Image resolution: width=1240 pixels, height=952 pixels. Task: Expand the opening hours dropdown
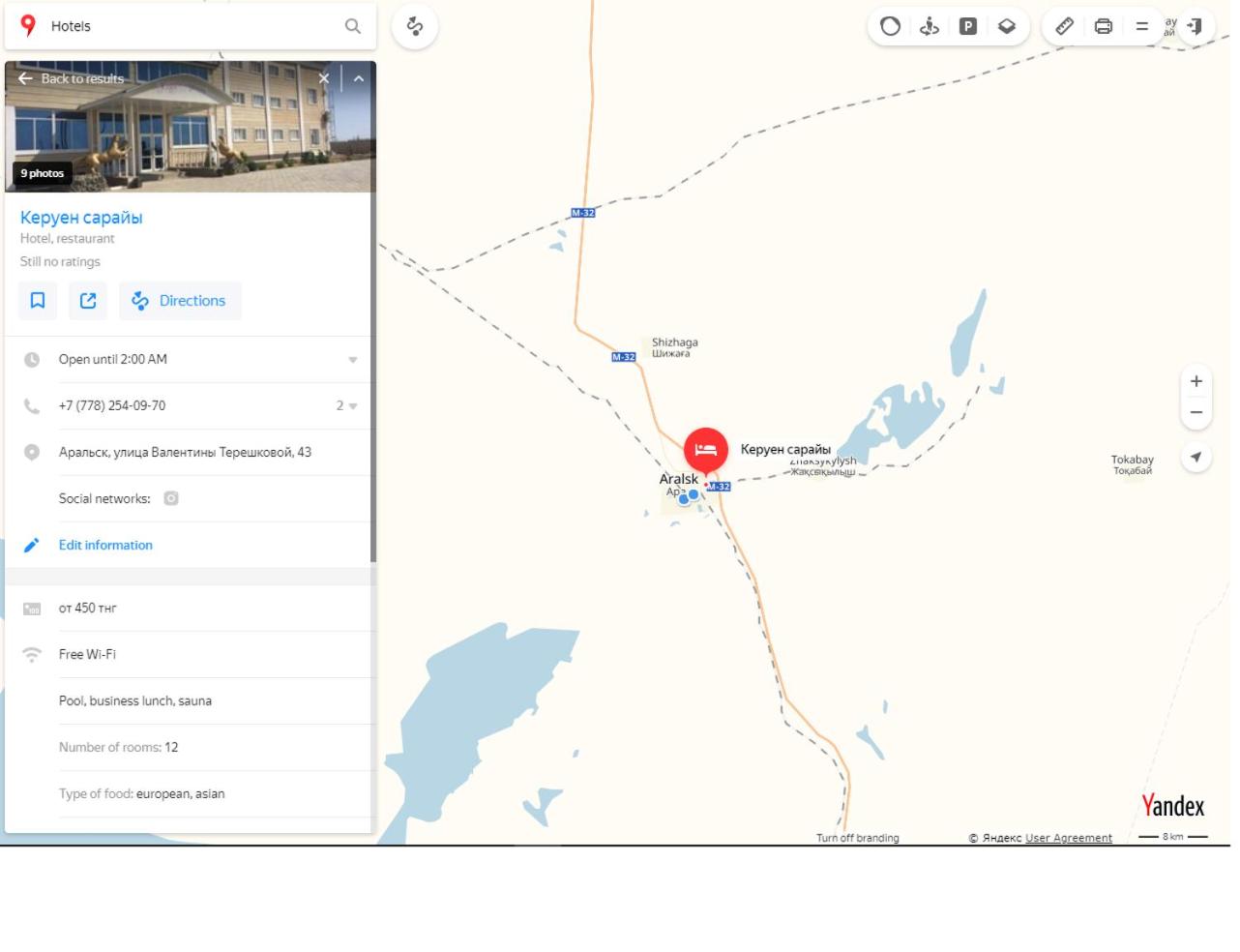[353, 360]
